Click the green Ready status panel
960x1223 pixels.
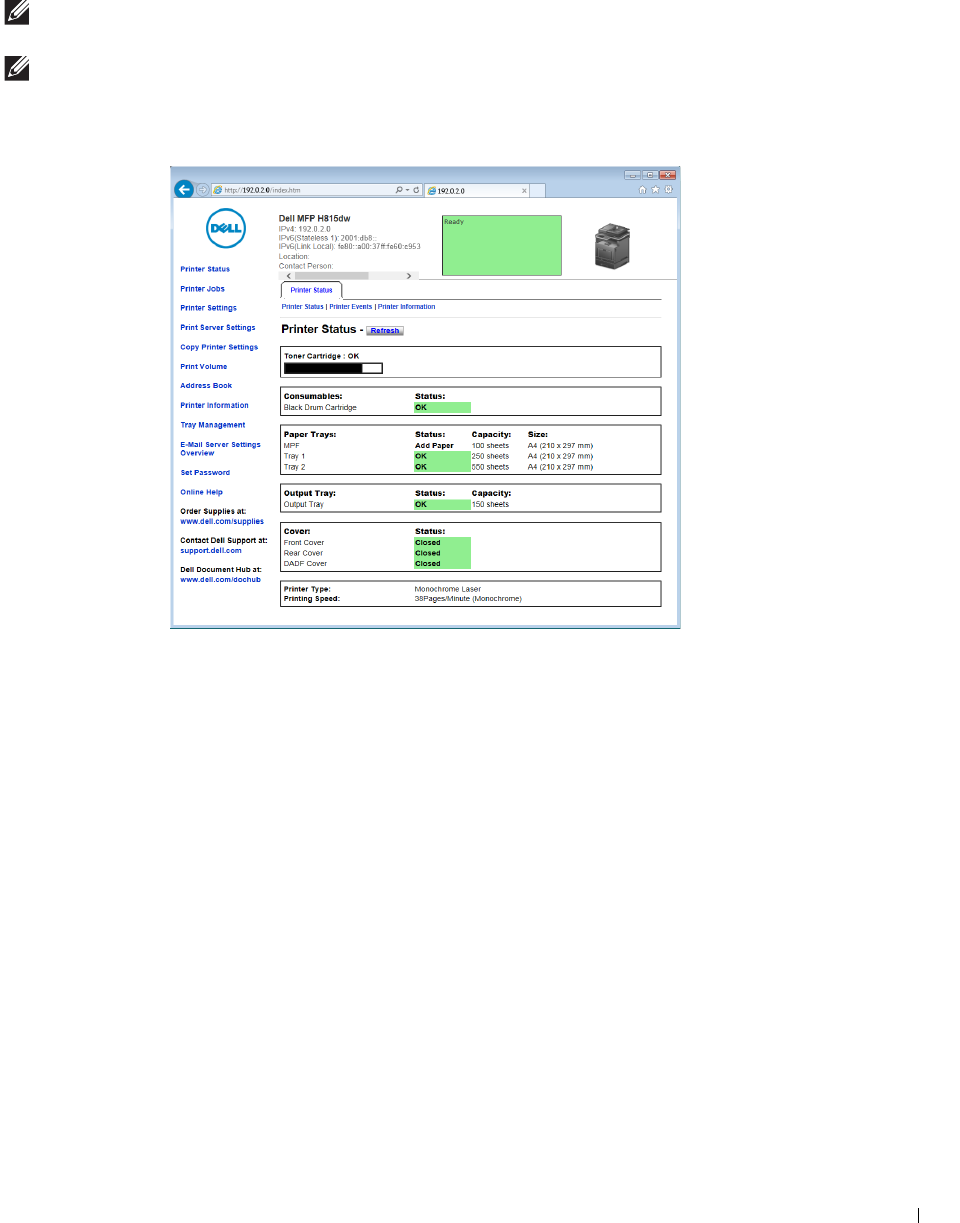coord(502,245)
